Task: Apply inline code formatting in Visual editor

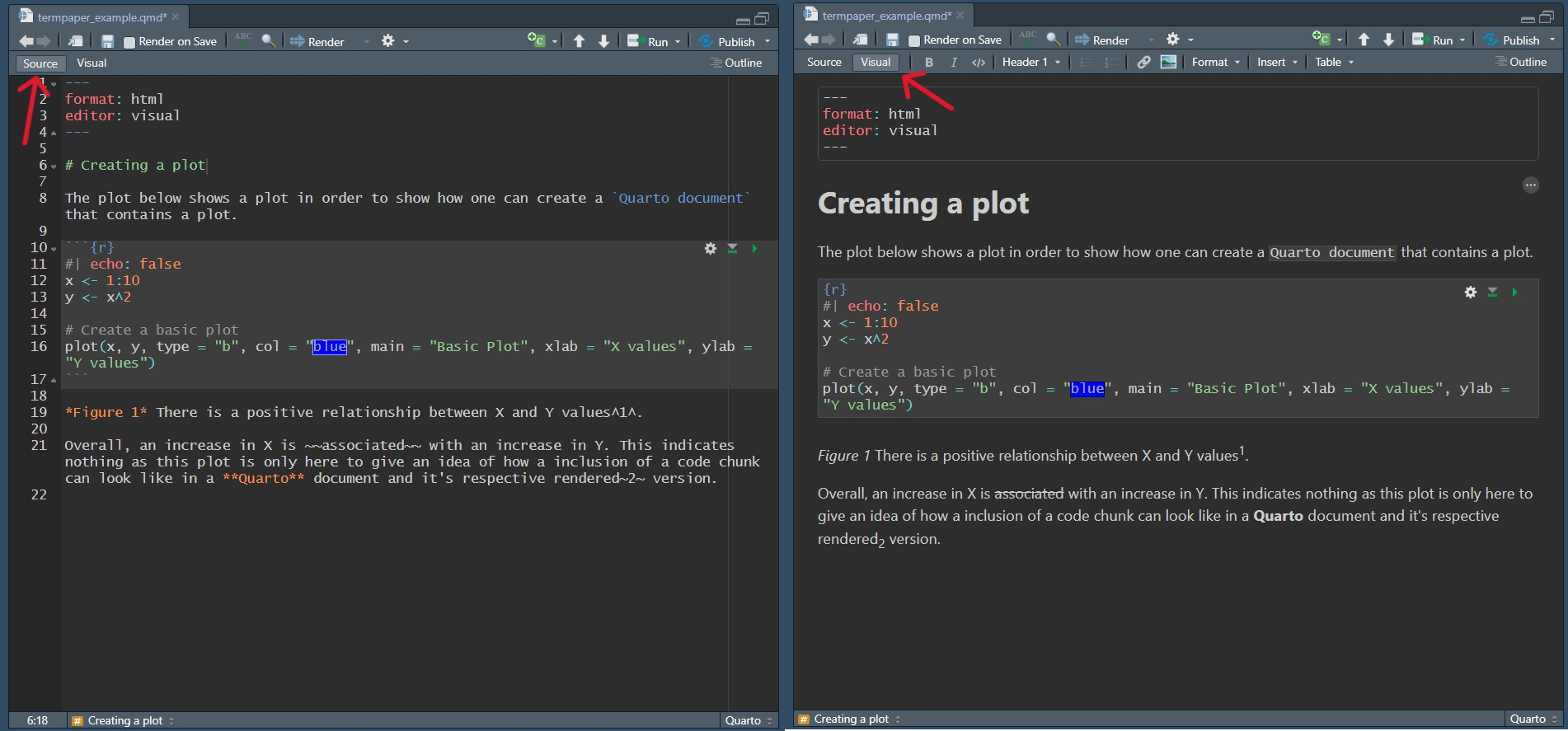Action: click(x=979, y=63)
